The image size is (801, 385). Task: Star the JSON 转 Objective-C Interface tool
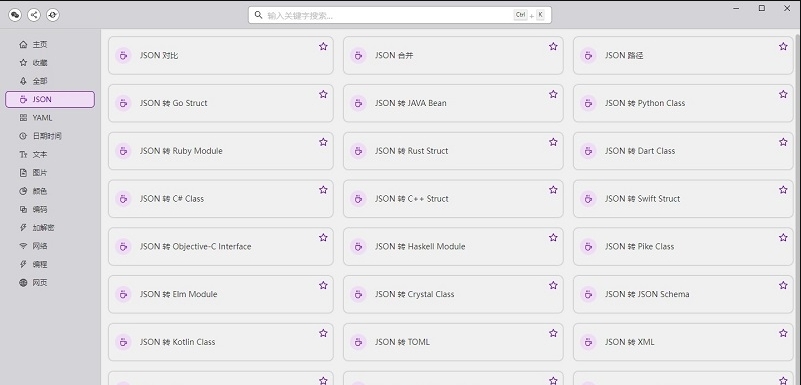(323, 237)
